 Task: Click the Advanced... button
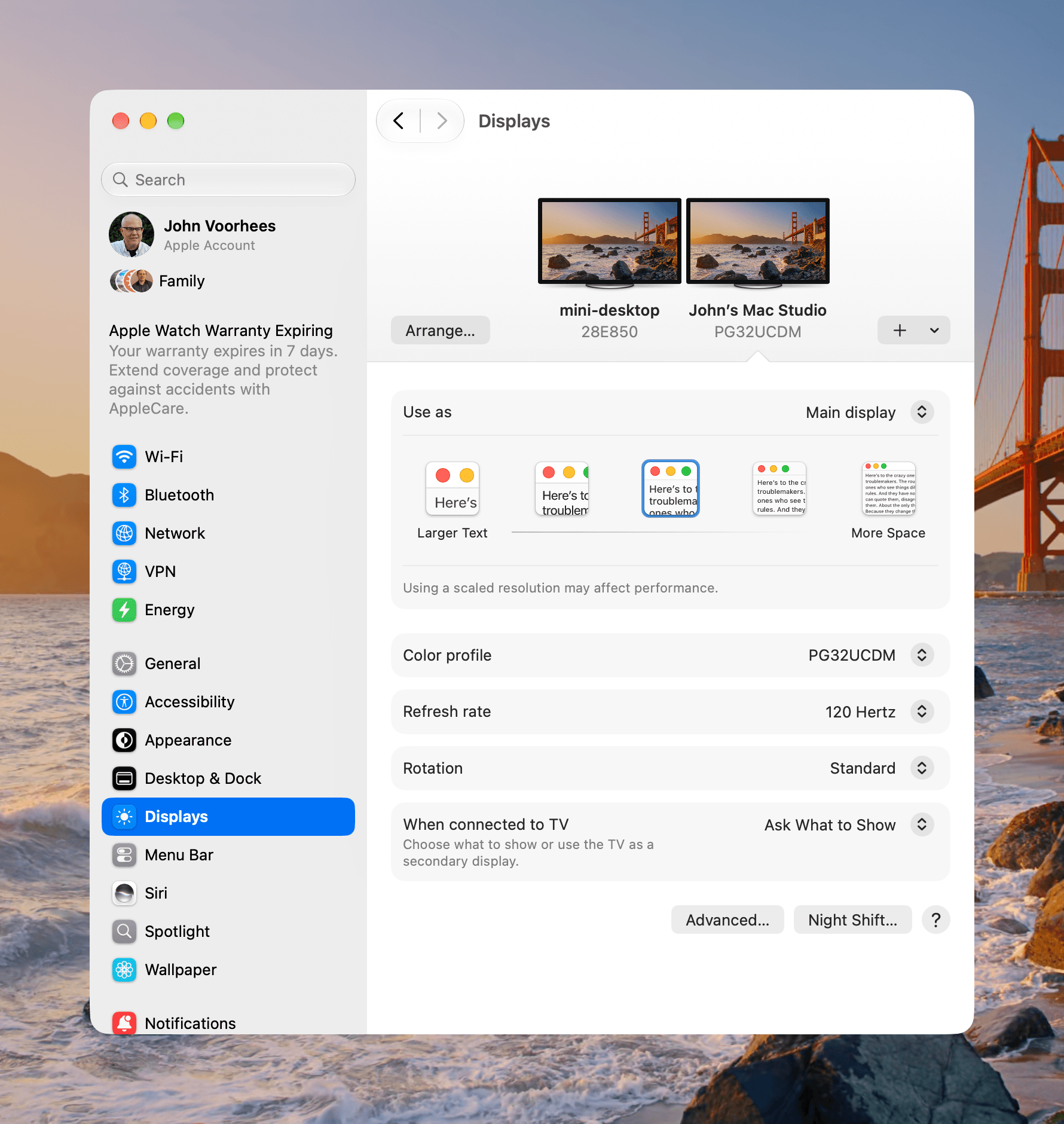coord(727,920)
